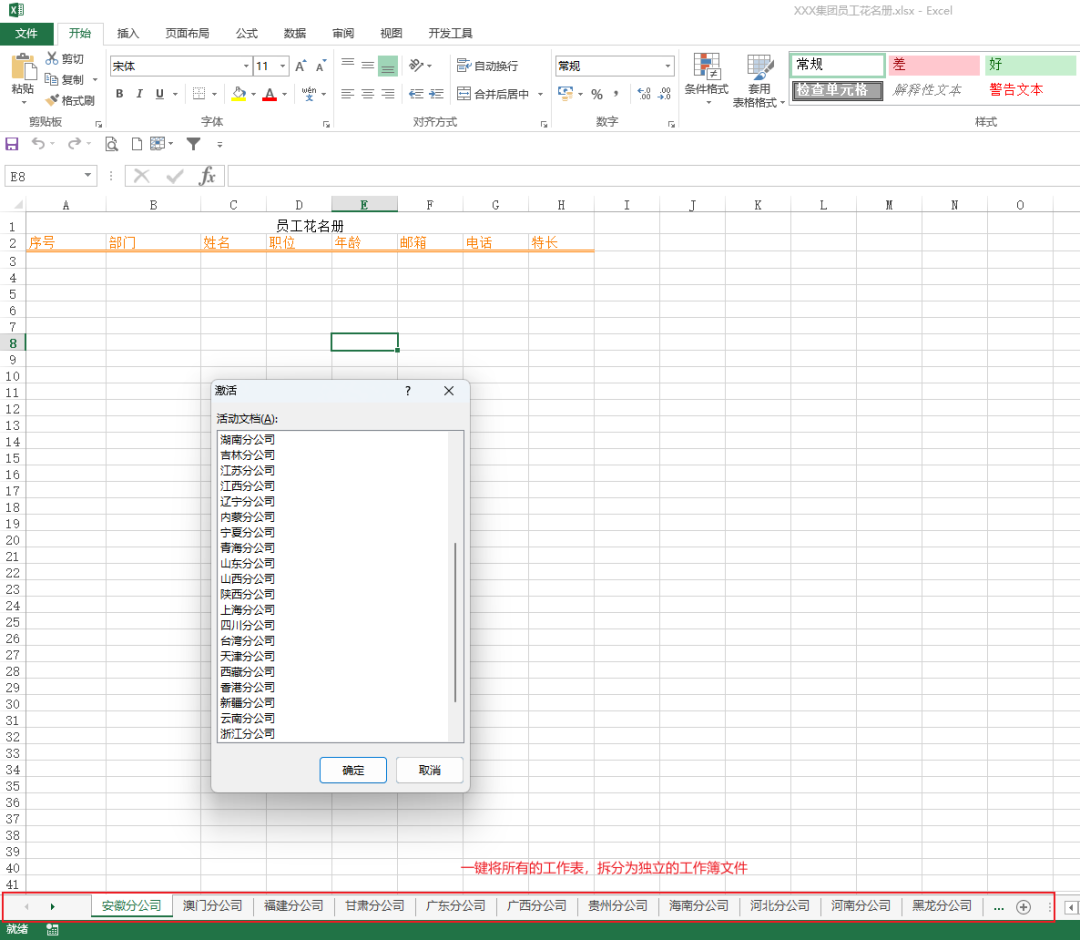Click 合并后居中 merge and center
The image size is (1080, 940).
click(493, 94)
